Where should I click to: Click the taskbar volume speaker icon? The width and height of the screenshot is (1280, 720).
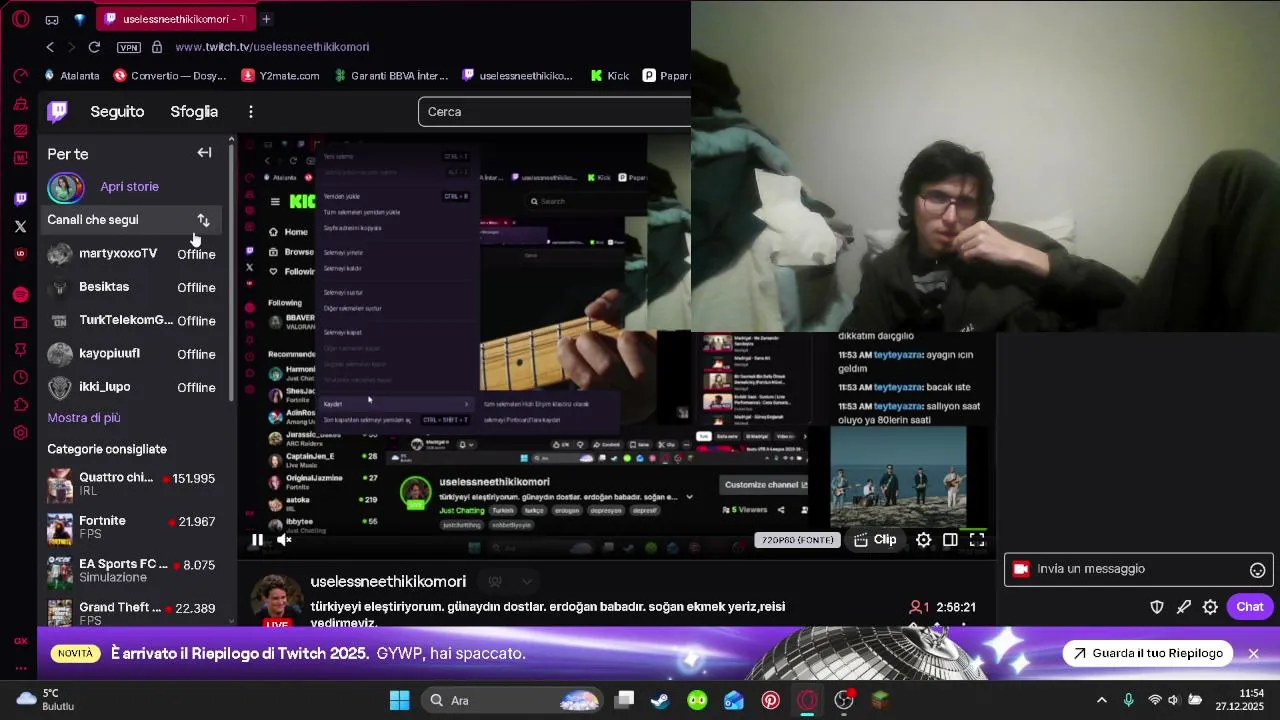pyautogui.click(x=1173, y=700)
